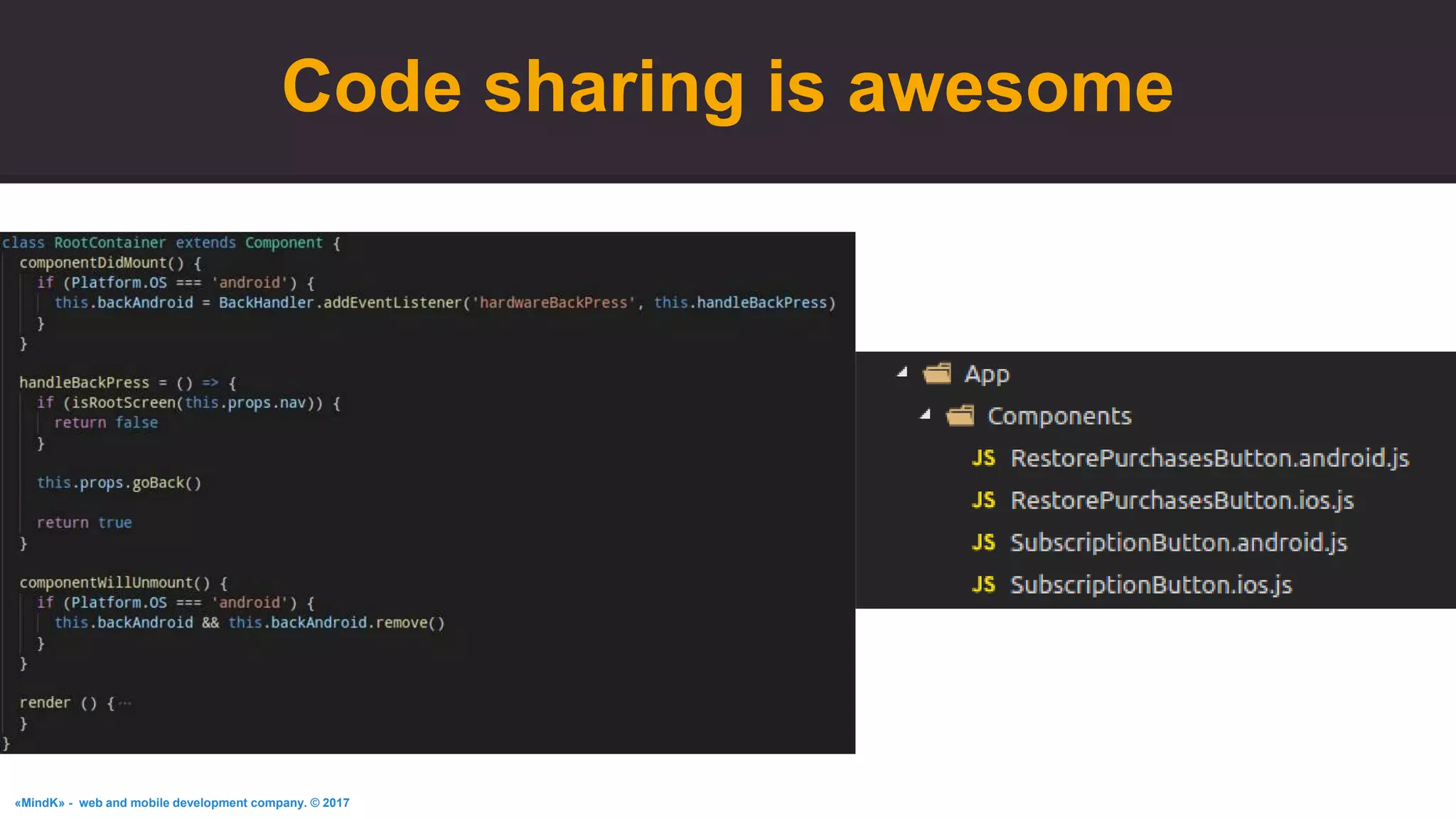
Task: Click the 'Code sharing is awesome' title
Action: (x=728, y=87)
